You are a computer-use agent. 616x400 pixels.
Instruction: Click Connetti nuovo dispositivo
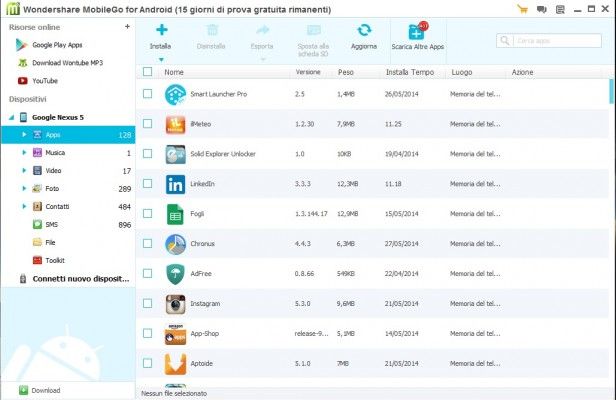tap(74, 279)
